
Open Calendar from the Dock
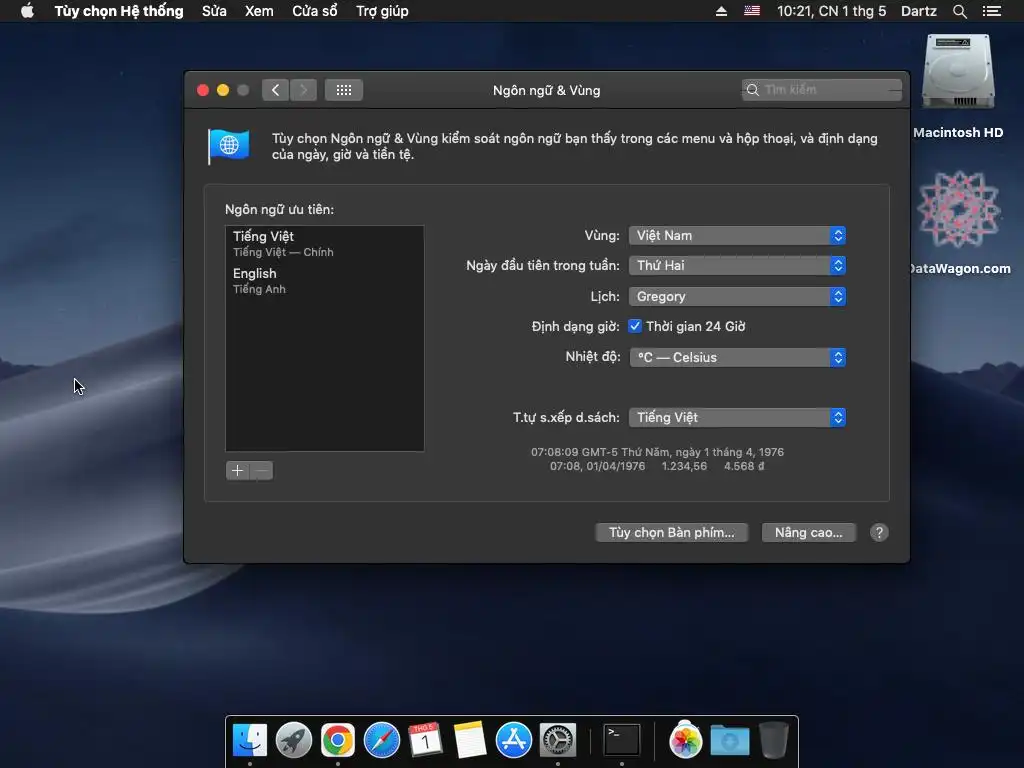click(x=425, y=740)
